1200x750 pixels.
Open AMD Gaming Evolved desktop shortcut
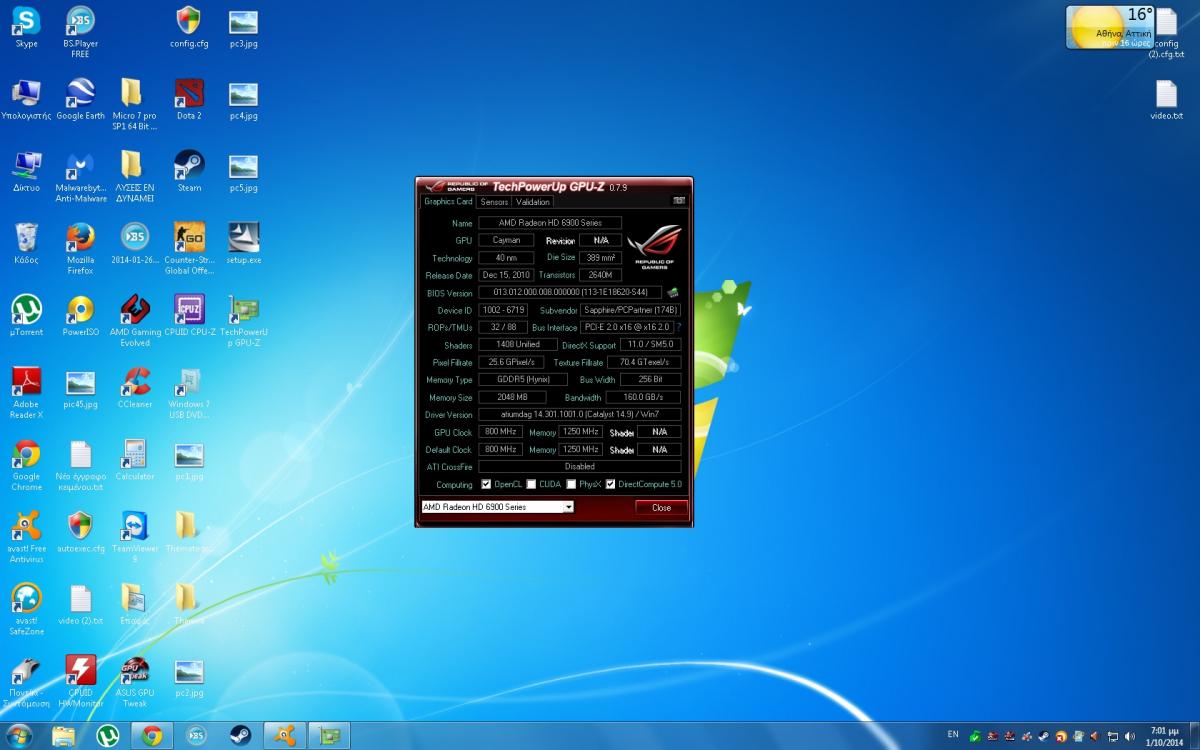click(135, 321)
